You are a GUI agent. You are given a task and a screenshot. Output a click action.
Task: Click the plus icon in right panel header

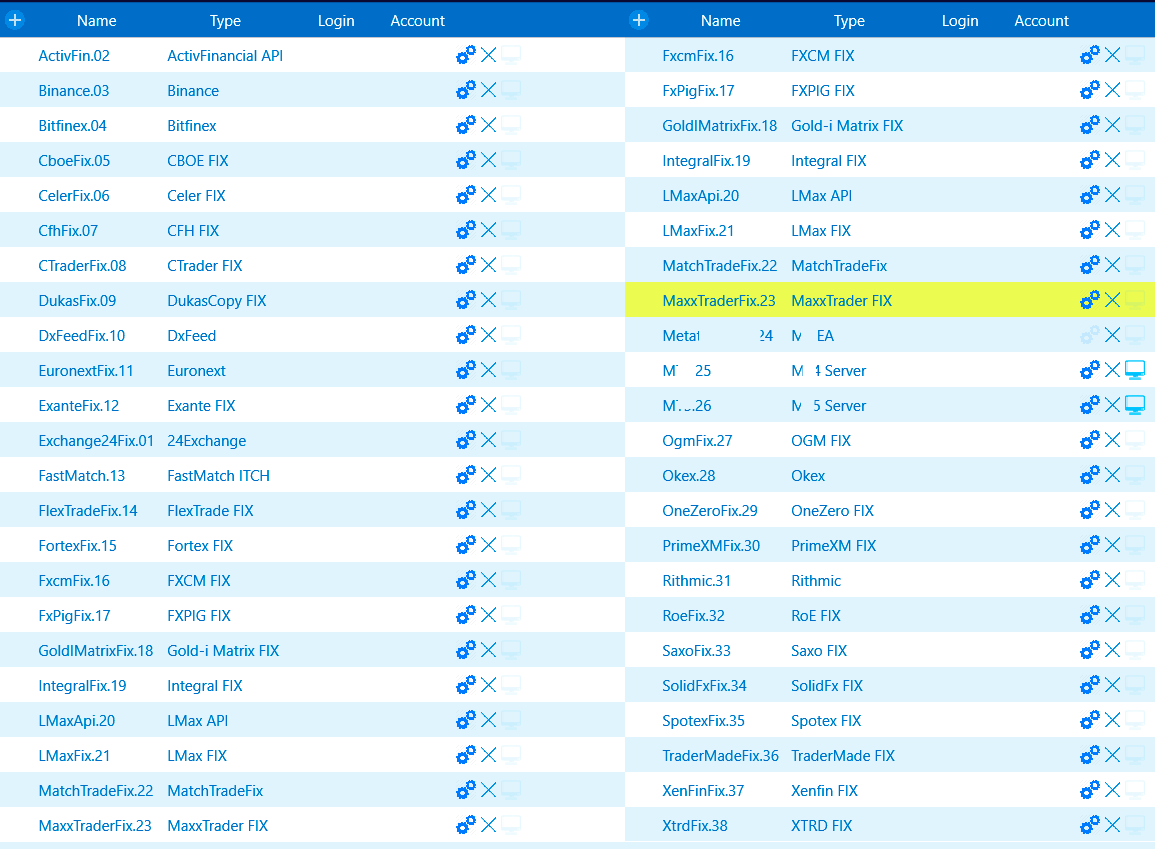pos(639,20)
